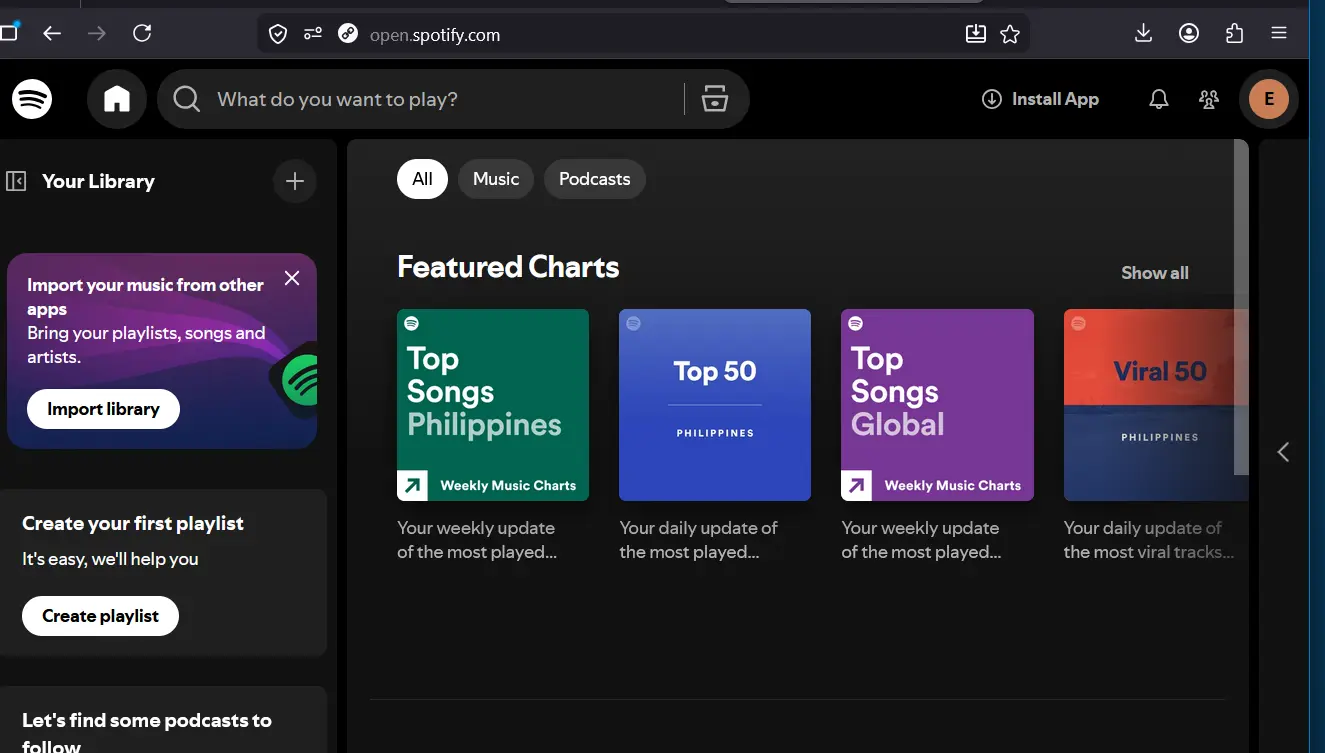Open Viral 50 Philippines chart cover
The image size is (1325, 753).
[x=1156, y=405]
